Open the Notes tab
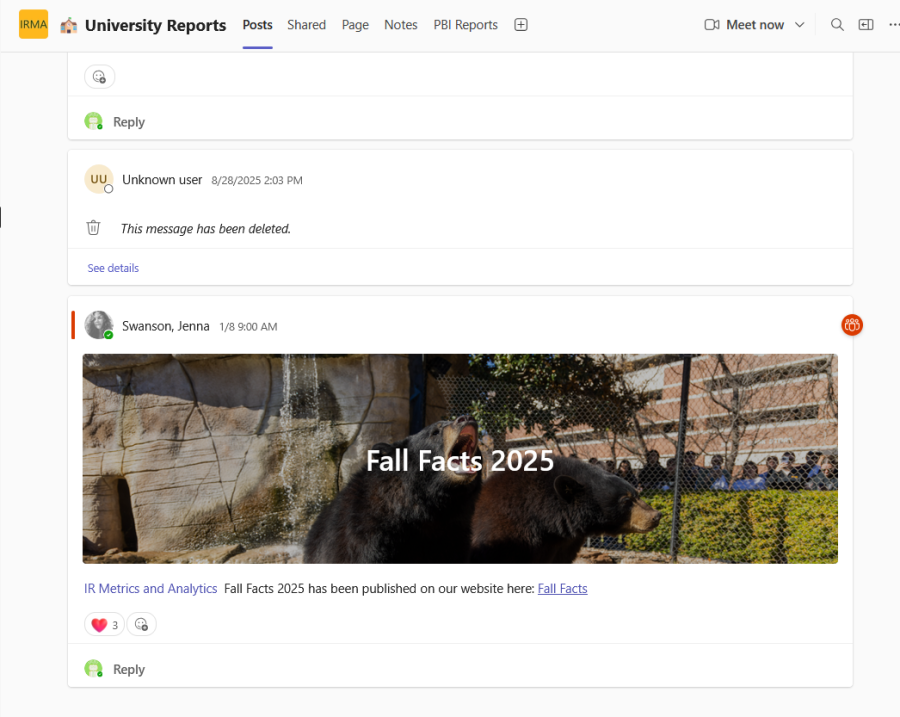Image resolution: width=900 pixels, height=717 pixels. click(401, 25)
